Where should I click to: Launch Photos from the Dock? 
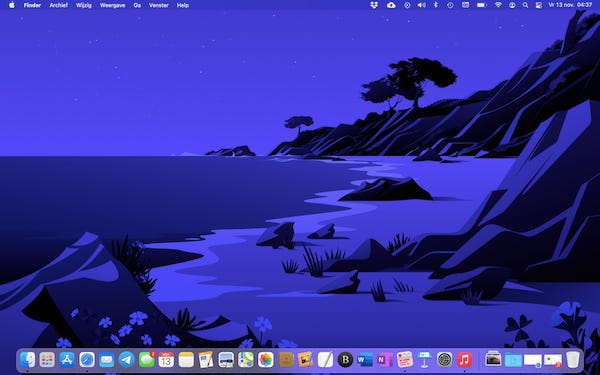click(x=266, y=360)
